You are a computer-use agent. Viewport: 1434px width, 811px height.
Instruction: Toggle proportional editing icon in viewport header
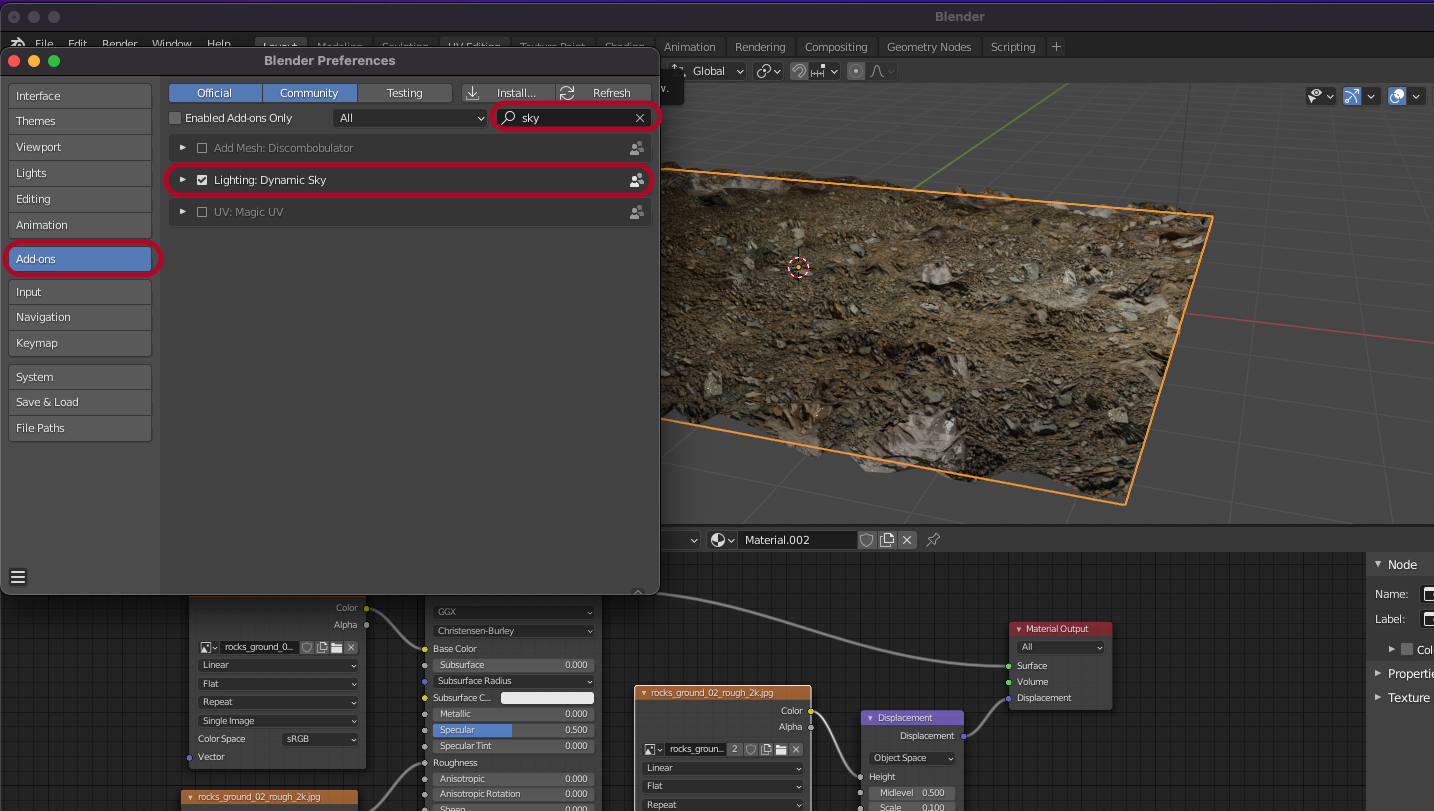click(x=856, y=71)
